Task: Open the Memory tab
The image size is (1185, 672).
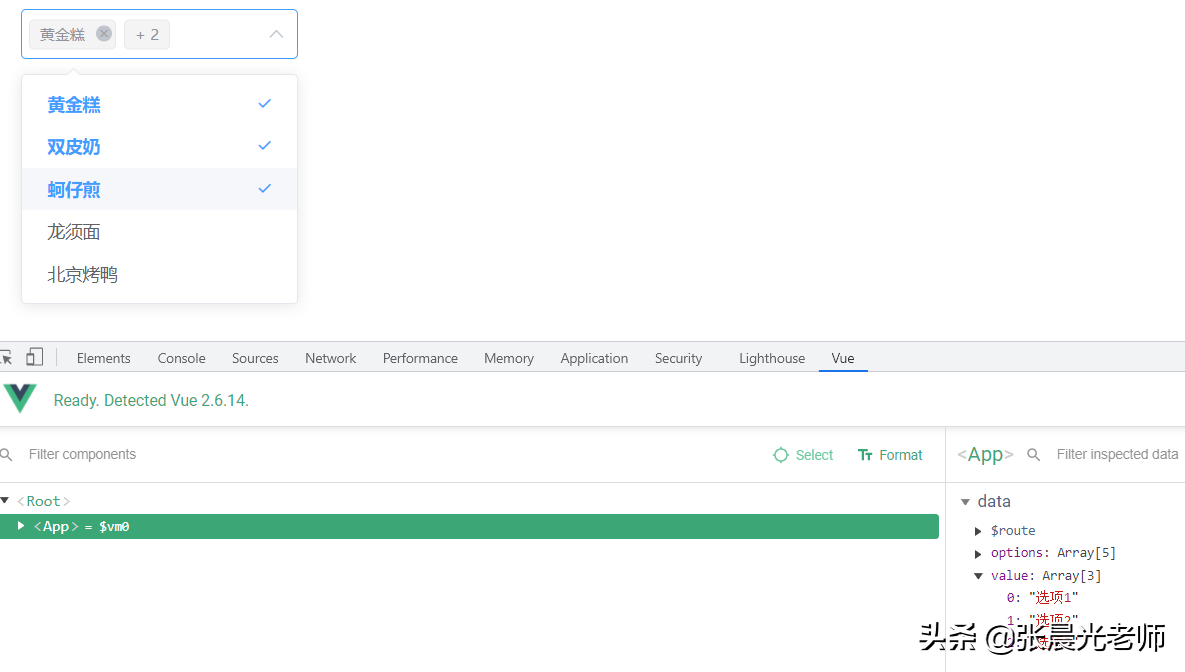Action: click(509, 358)
